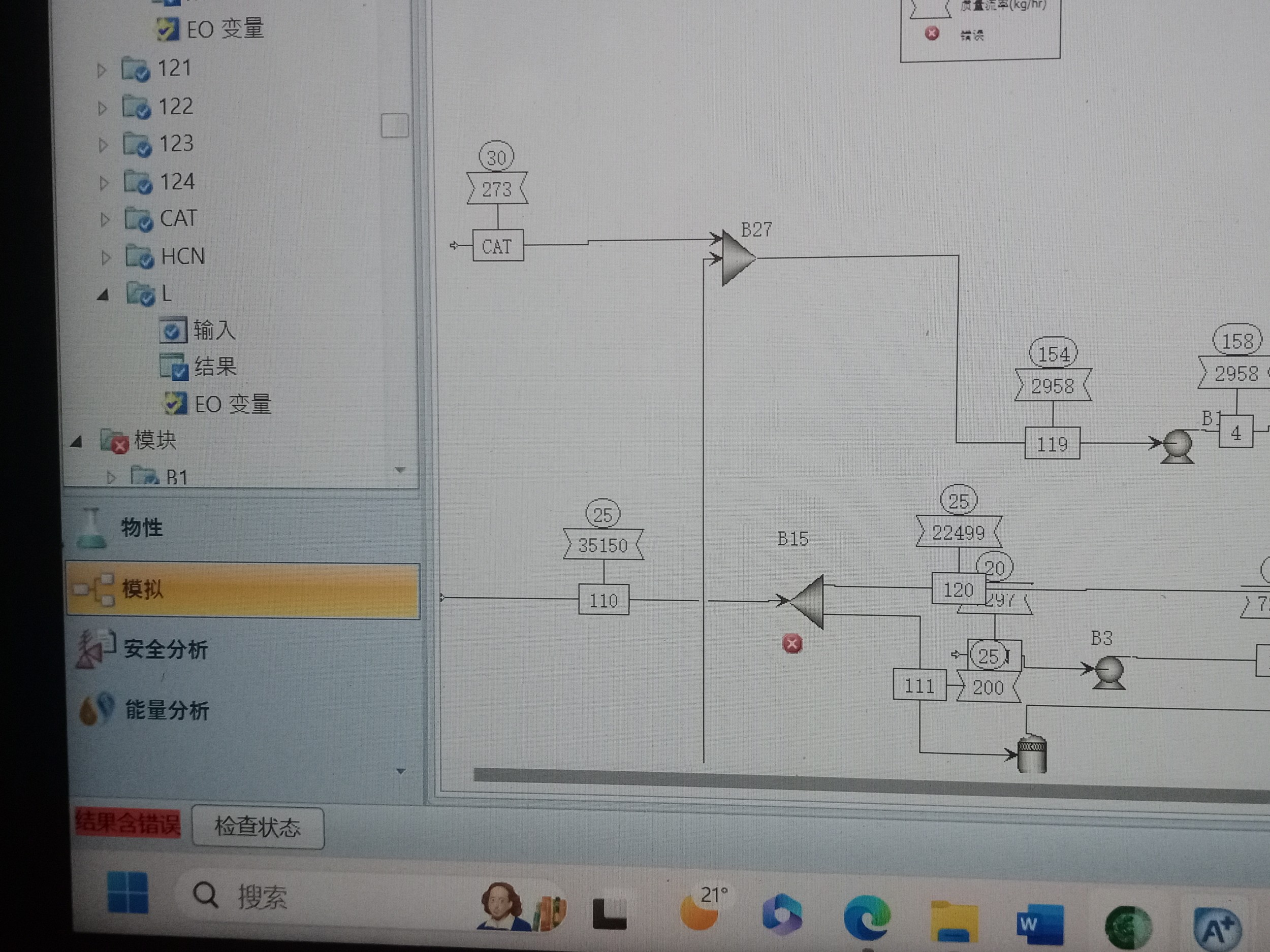Click the 2958 flow tag above 119

tap(1053, 385)
